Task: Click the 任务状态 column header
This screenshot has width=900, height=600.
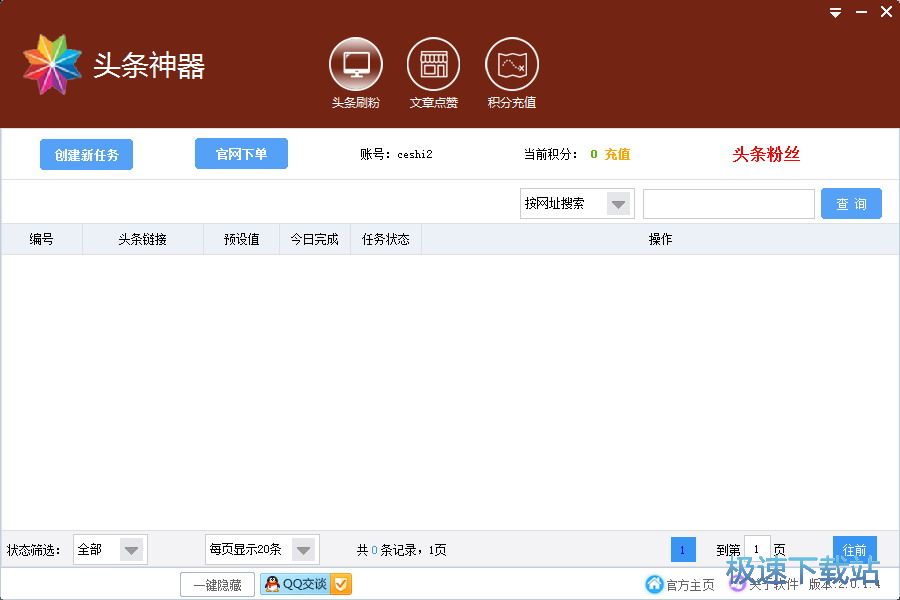Action: point(386,239)
